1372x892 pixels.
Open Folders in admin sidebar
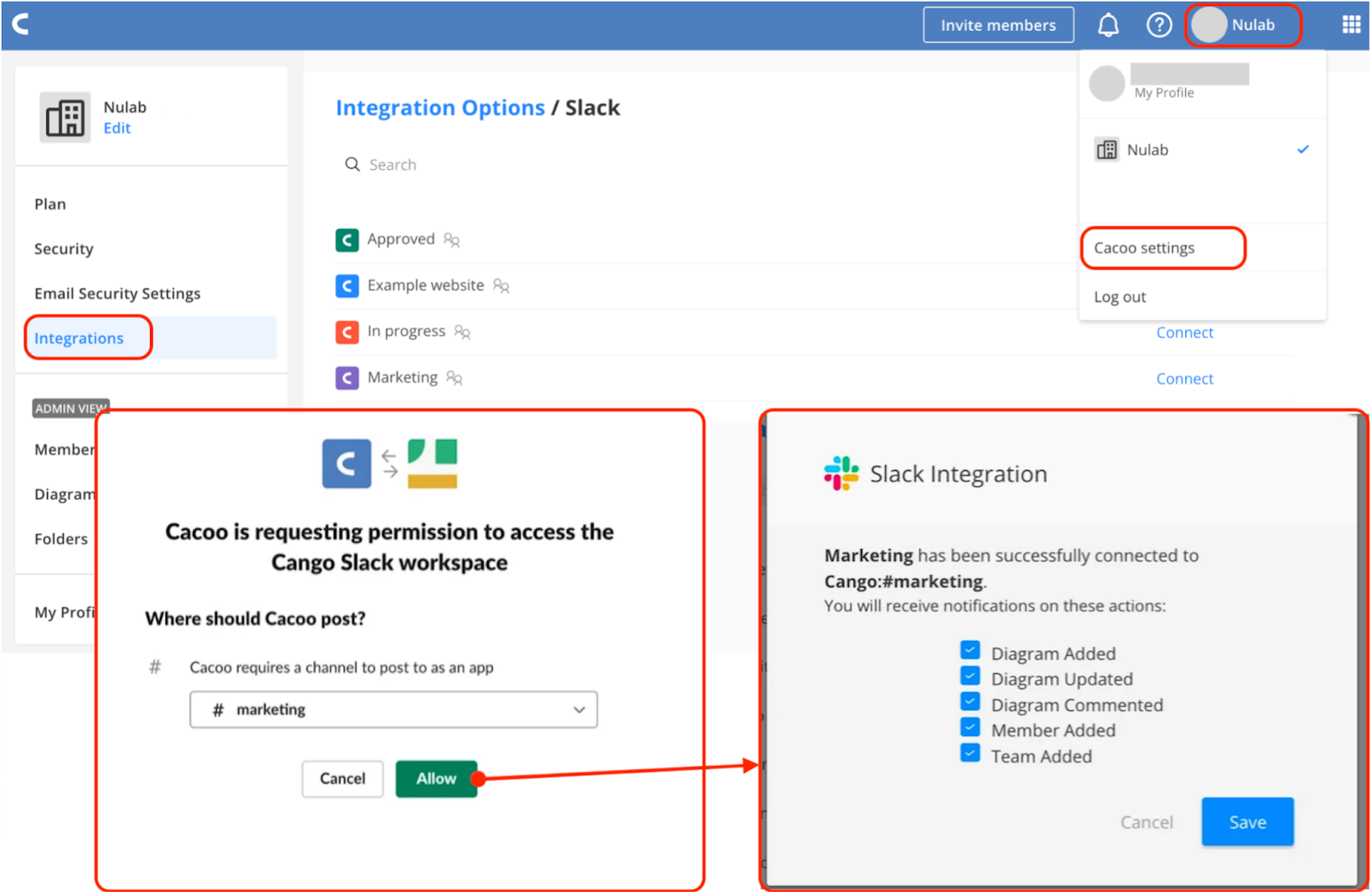pos(61,539)
